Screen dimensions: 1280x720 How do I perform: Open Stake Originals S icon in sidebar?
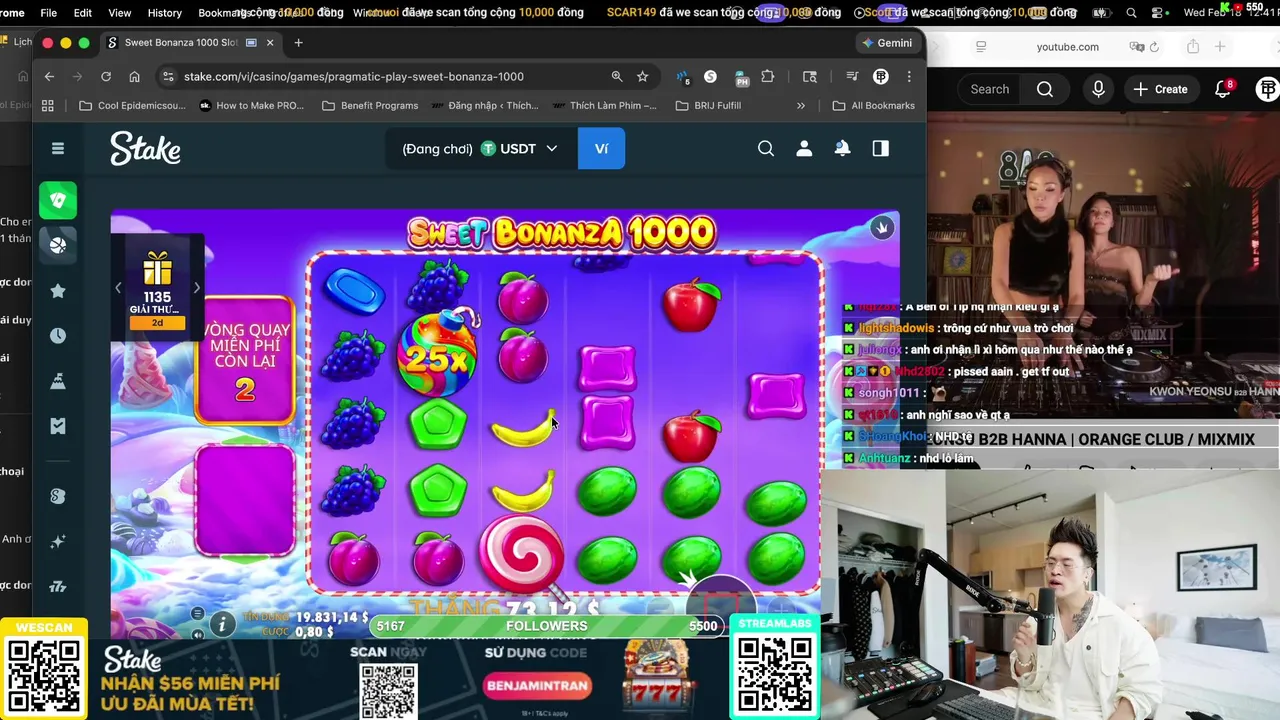click(58, 496)
